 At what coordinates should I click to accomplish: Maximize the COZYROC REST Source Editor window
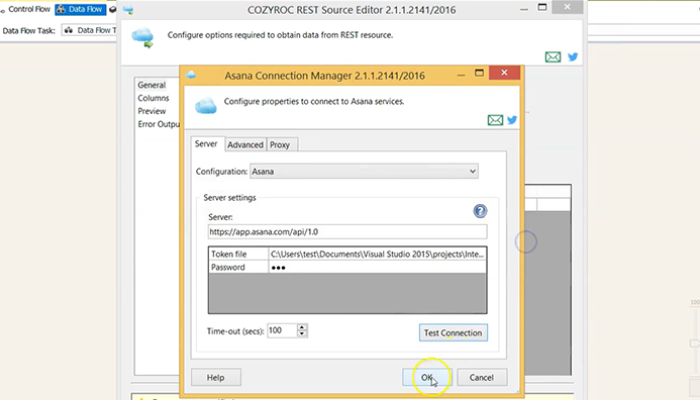click(542, 7)
